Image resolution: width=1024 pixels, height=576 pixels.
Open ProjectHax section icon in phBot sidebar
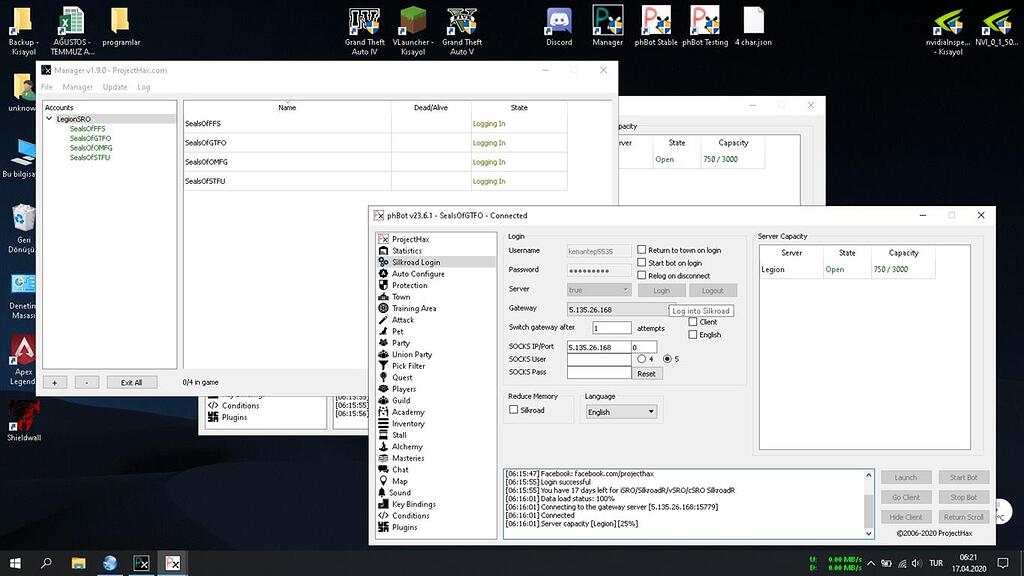click(x=383, y=239)
